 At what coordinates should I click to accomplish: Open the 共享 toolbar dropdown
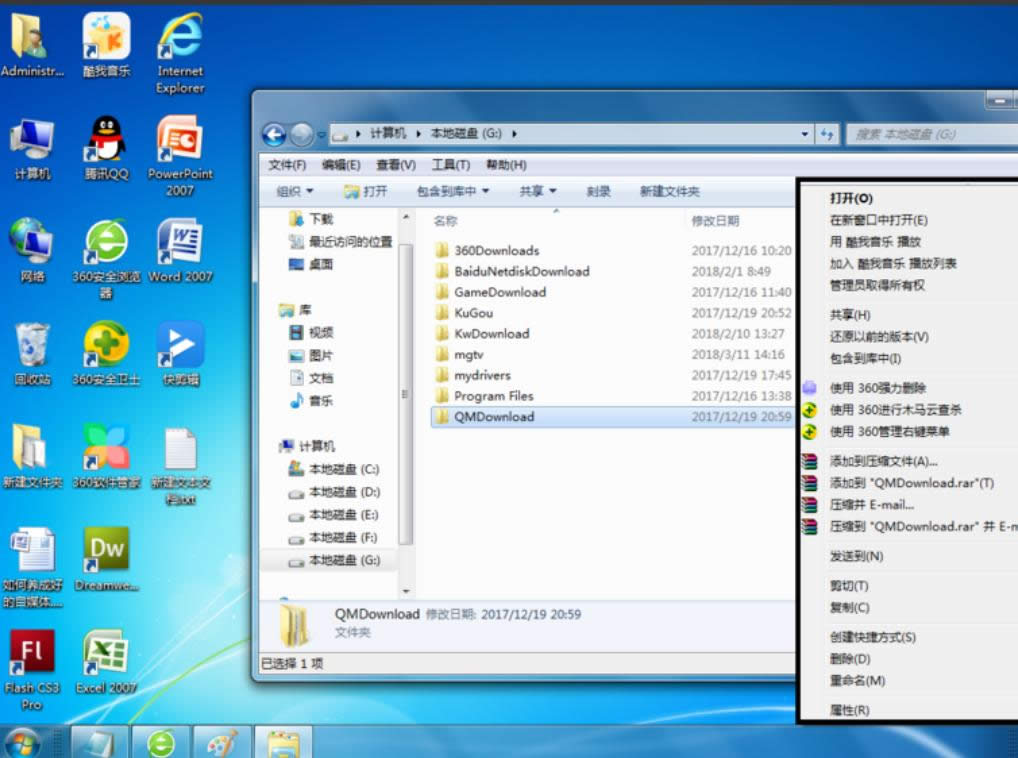(538, 191)
